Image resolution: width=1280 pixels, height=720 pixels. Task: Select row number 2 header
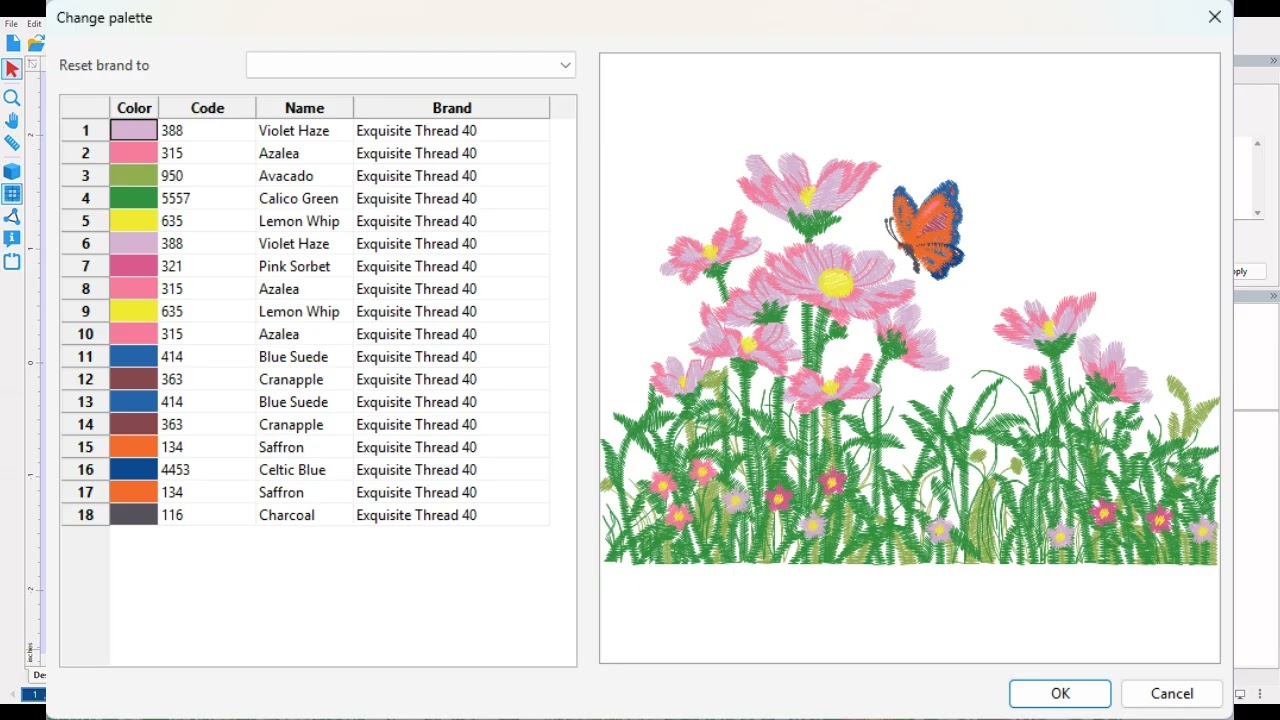coord(85,153)
